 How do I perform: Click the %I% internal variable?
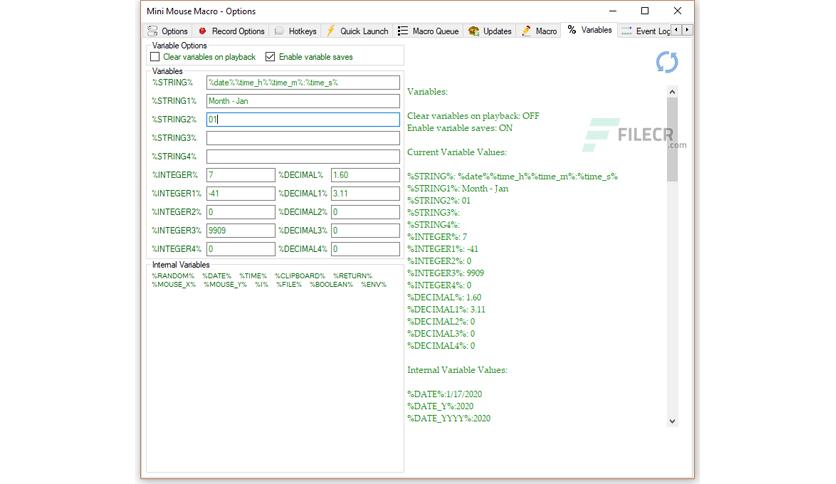coord(261,285)
